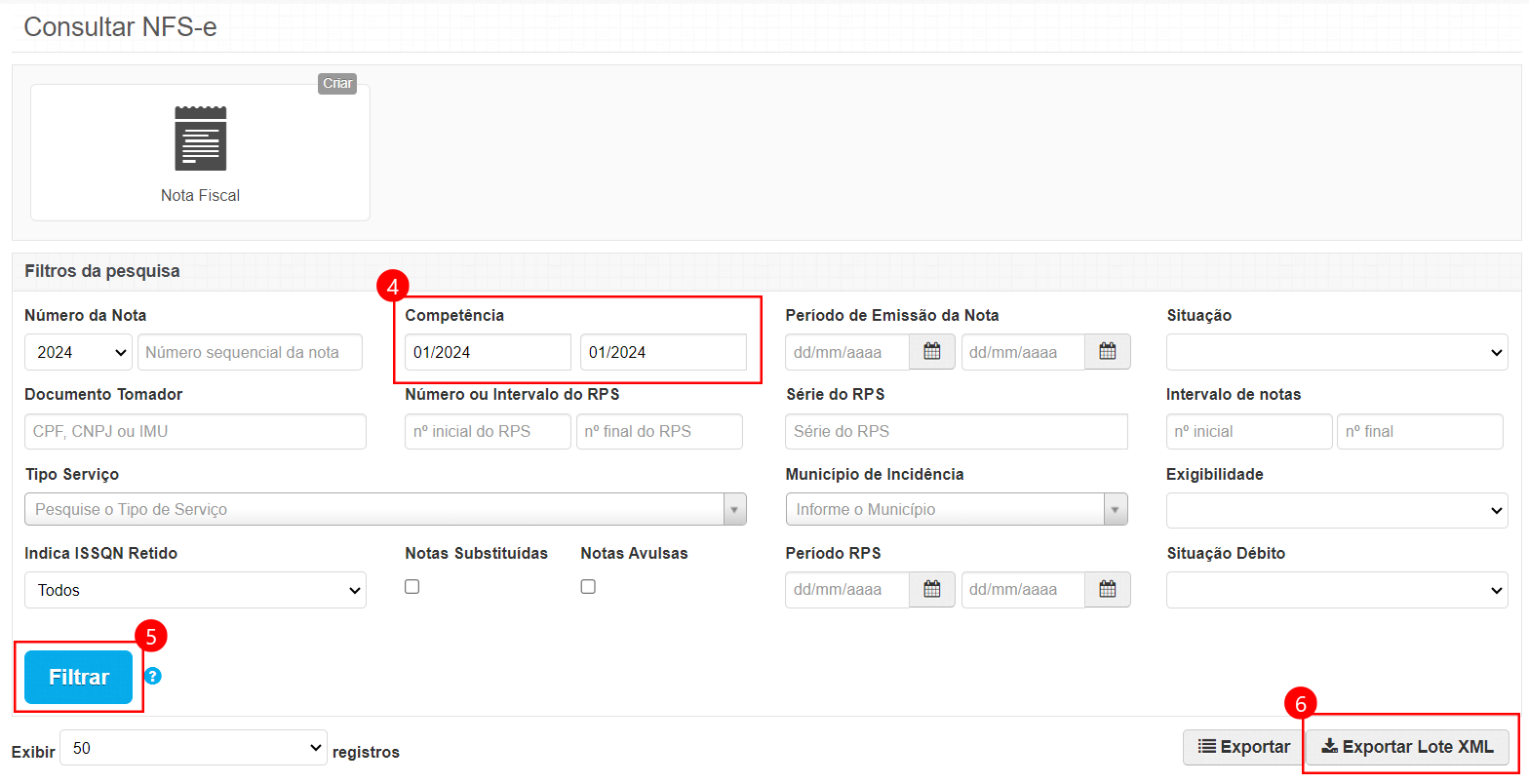This screenshot has height=784, width=1529.
Task: Open calendar for emission period start date
Action: point(931,352)
